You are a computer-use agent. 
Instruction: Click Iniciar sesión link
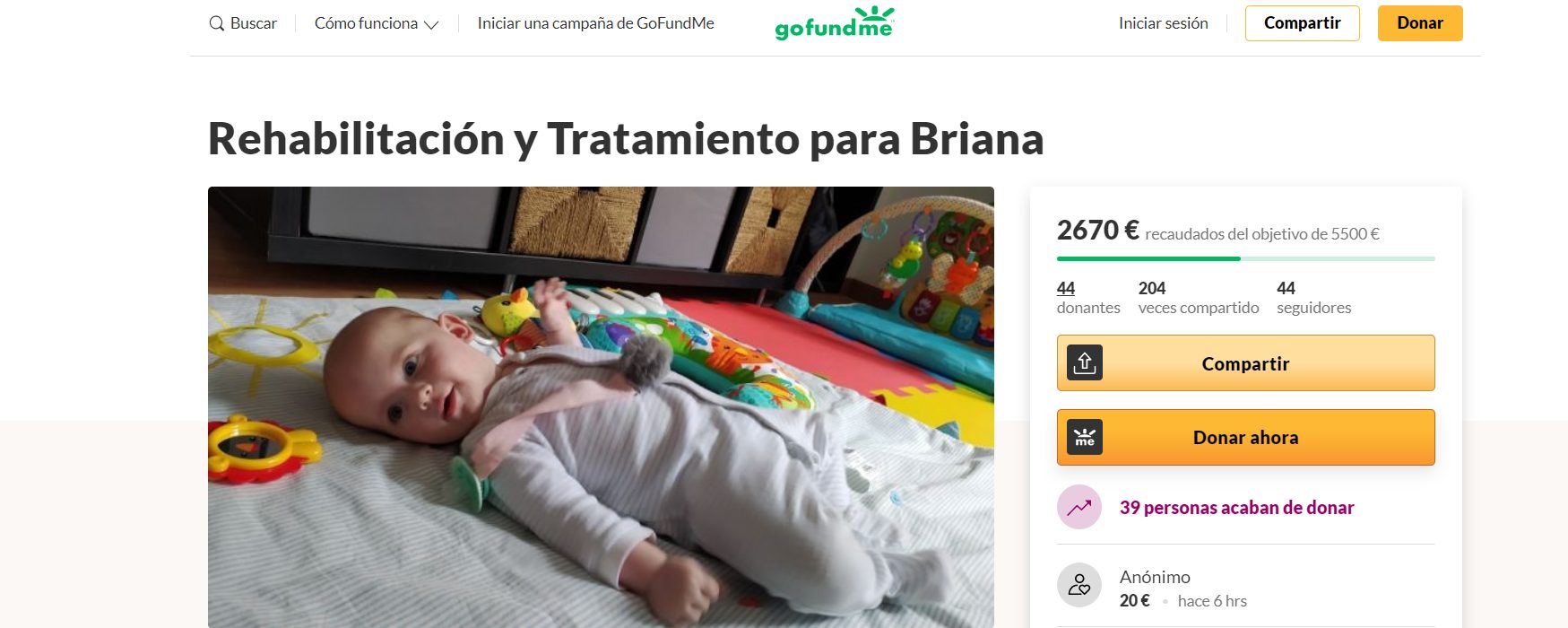[x=1163, y=23]
